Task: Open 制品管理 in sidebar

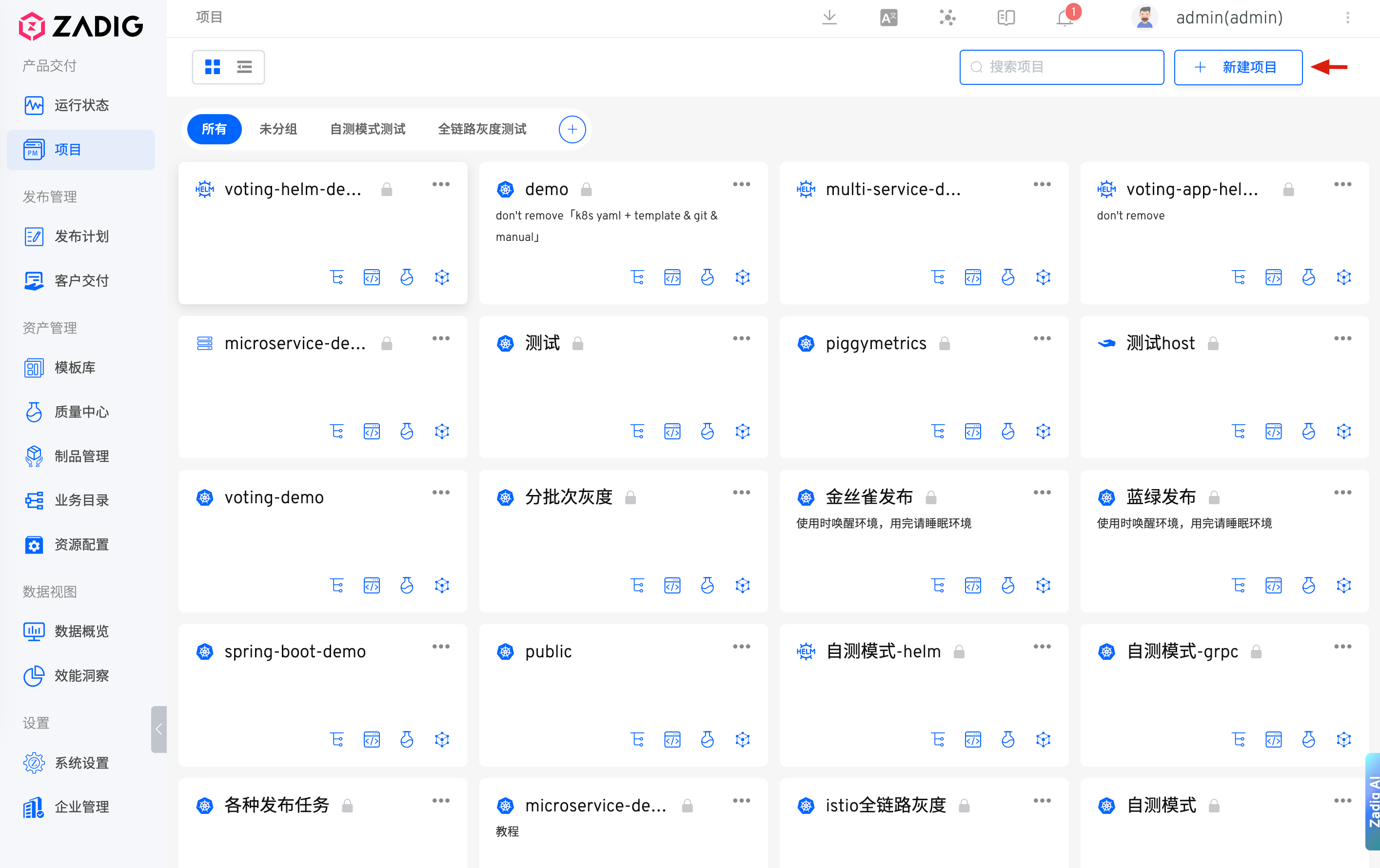Action: (81, 456)
